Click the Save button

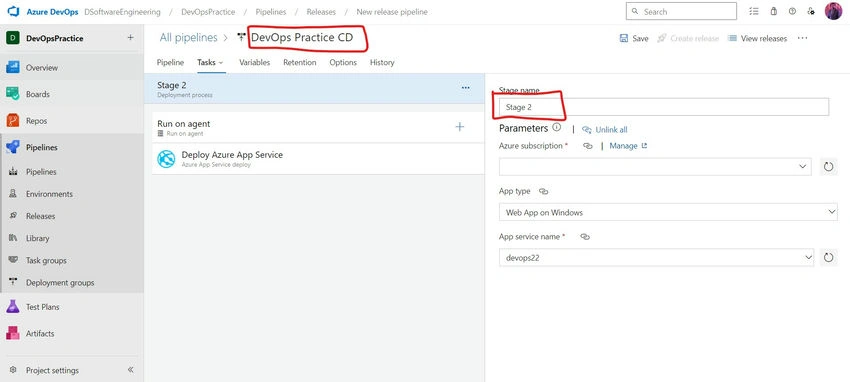pos(634,38)
